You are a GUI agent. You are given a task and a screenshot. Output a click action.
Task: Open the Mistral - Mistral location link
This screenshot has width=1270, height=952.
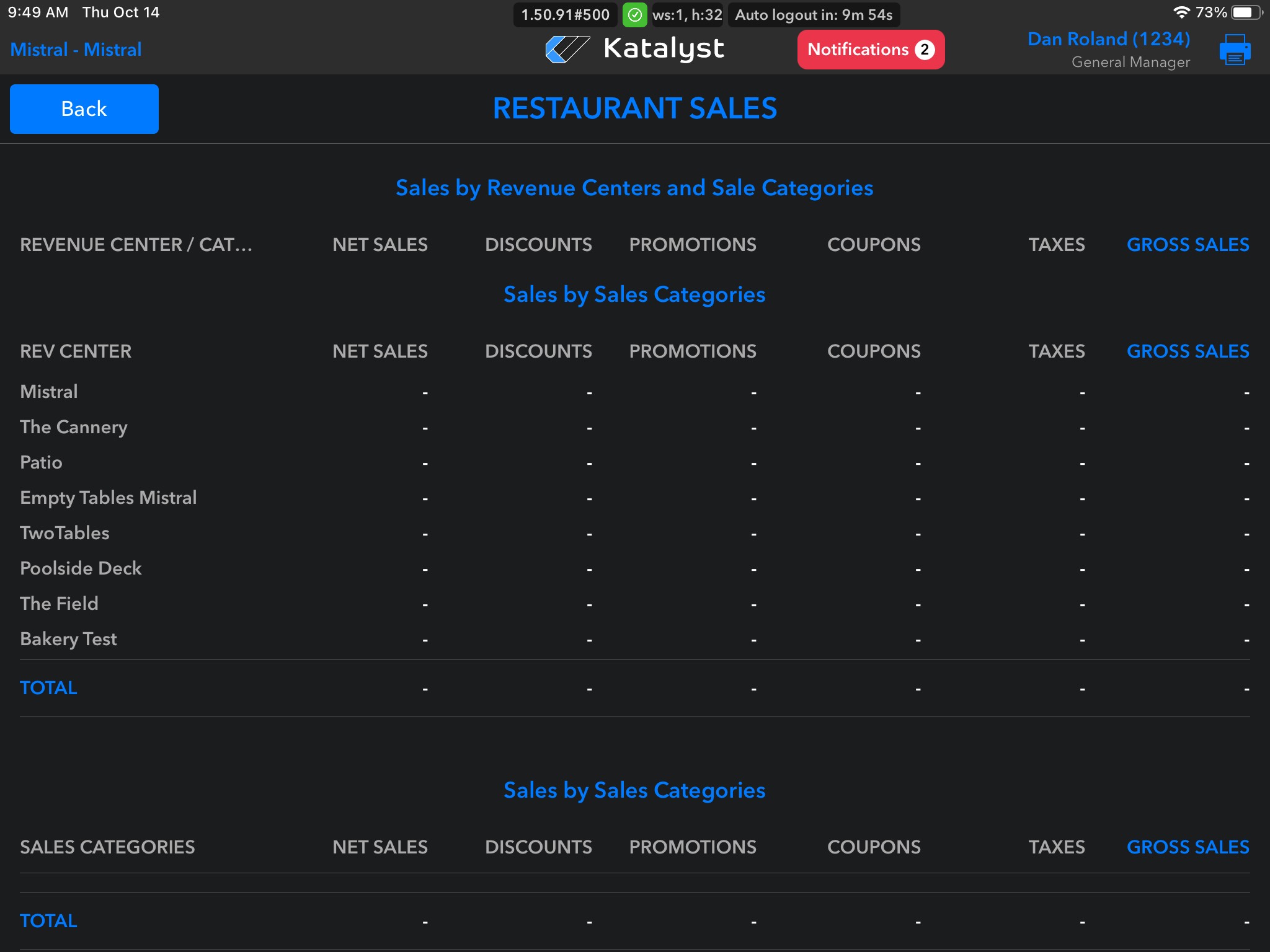(76, 50)
